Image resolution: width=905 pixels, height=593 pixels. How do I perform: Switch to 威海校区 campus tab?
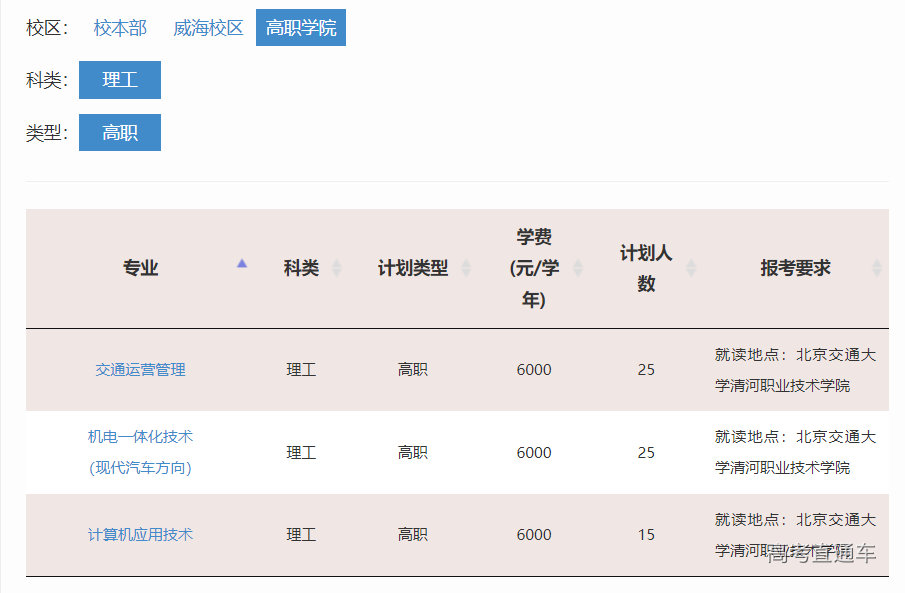pos(208,28)
